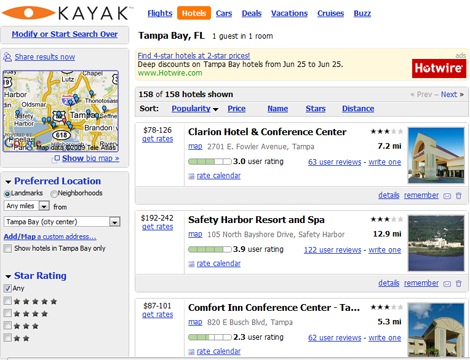The image size is (470, 360).
Task: Click the Kayak logo
Action: [x=66, y=13]
